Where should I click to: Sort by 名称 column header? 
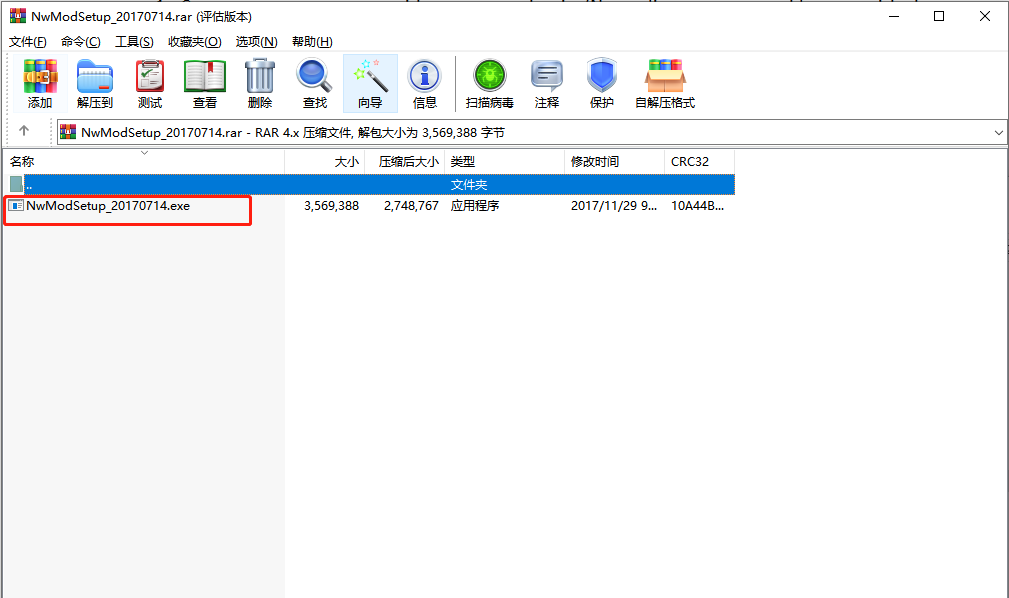143,162
